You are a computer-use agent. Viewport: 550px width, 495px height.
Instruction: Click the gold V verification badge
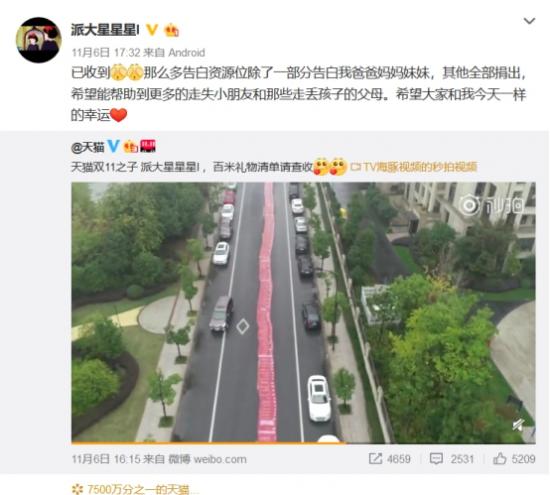coord(152,30)
